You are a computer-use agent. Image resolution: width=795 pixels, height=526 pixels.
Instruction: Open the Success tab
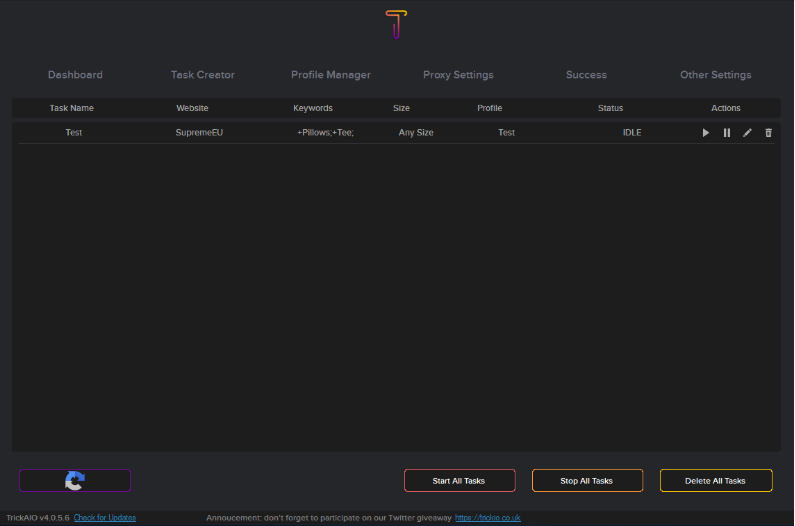[586, 75]
